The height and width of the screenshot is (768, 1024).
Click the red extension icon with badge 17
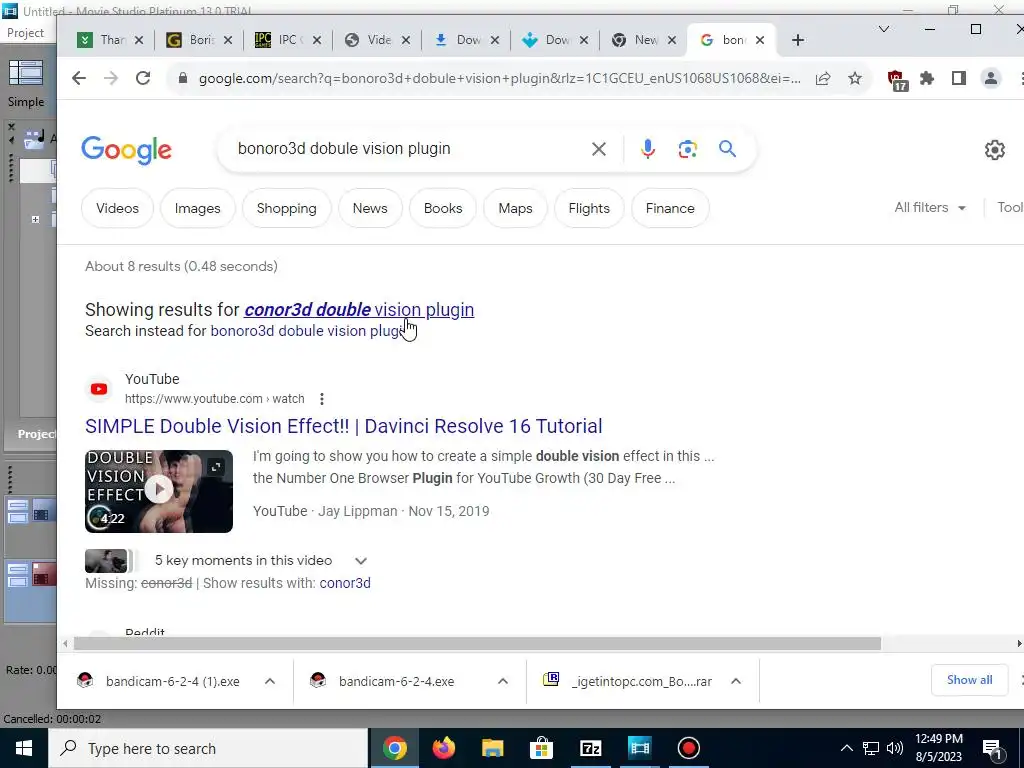tap(897, 80)
